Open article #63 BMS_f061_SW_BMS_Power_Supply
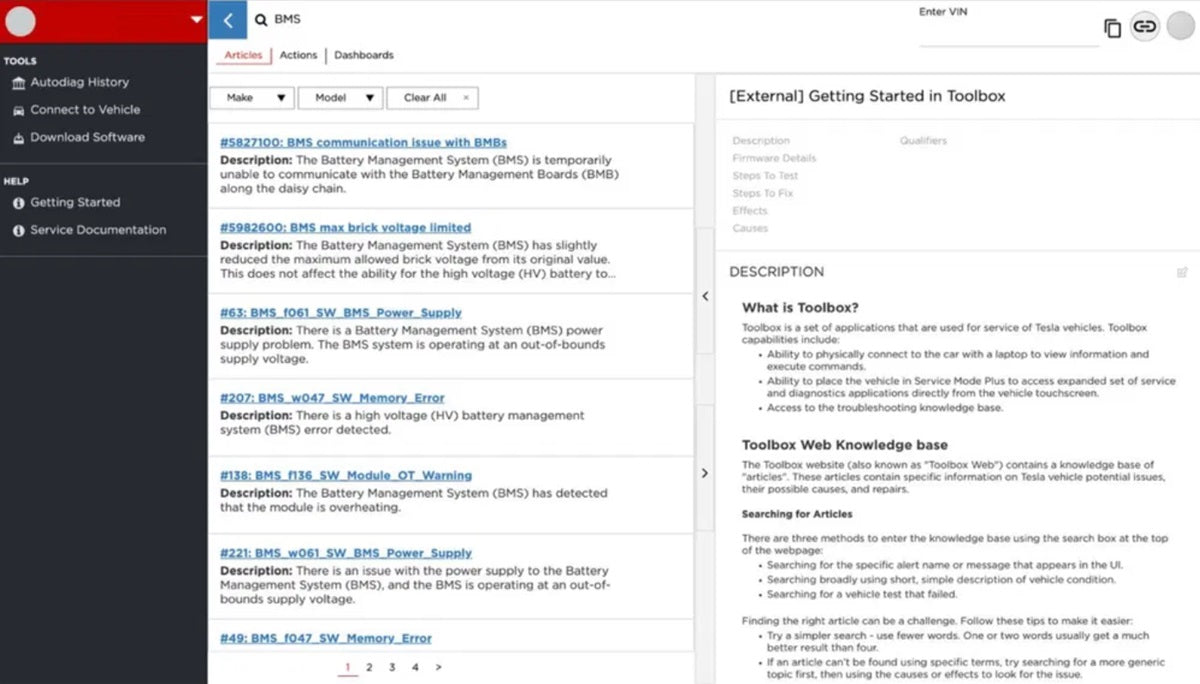 [341, 313]
